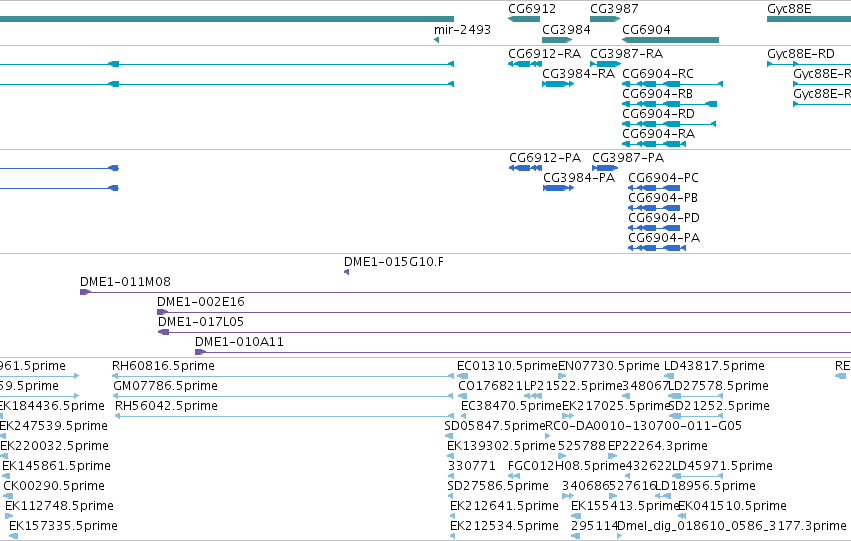Click EST RH56042.5prime
851x541 pixels.
coord(166,406)
